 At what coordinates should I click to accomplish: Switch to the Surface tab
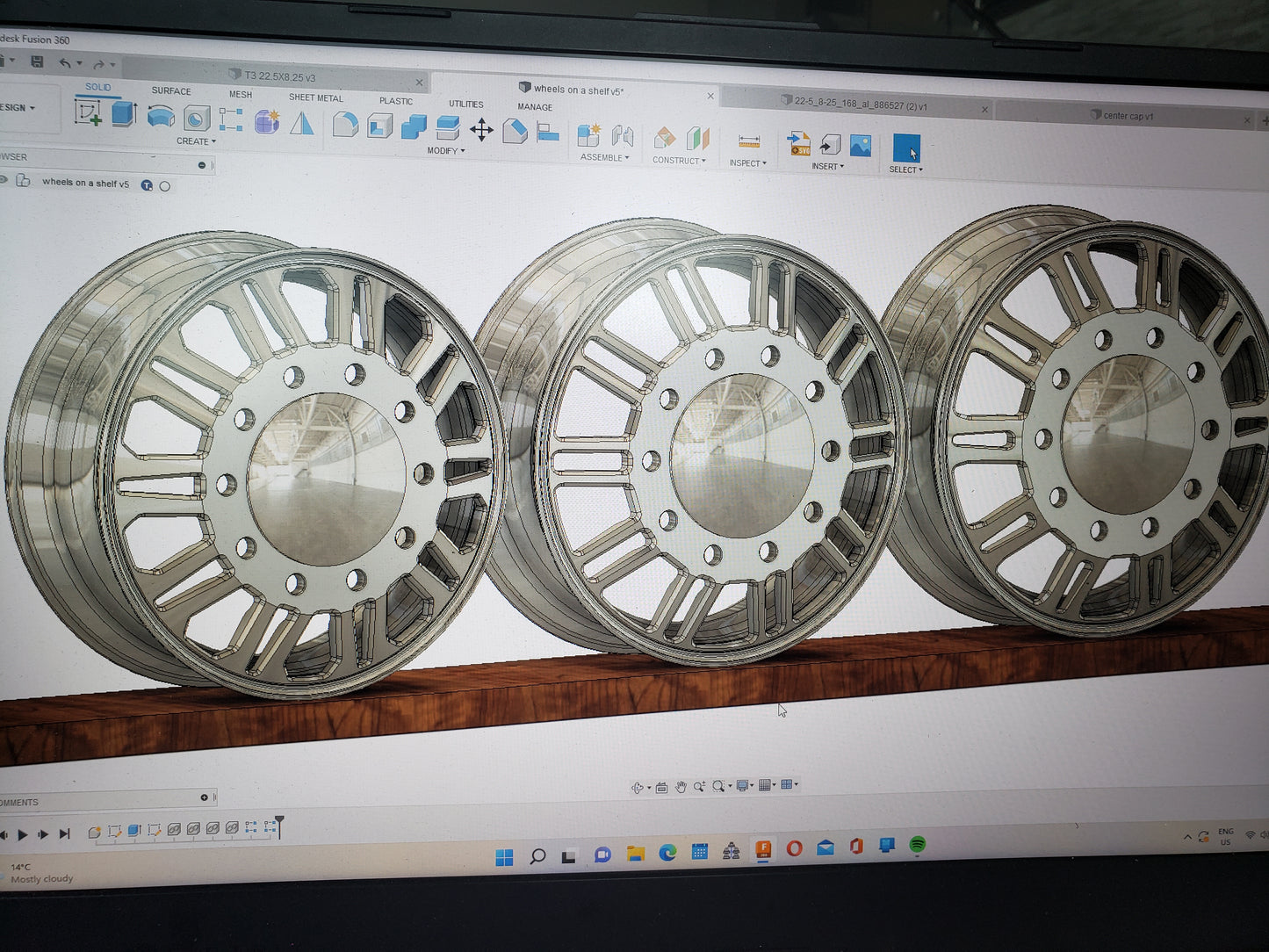(171, 90)
